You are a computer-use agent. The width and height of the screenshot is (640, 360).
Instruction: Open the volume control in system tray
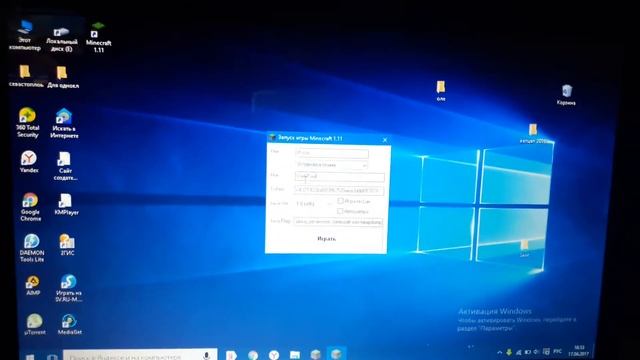(536, 352)
